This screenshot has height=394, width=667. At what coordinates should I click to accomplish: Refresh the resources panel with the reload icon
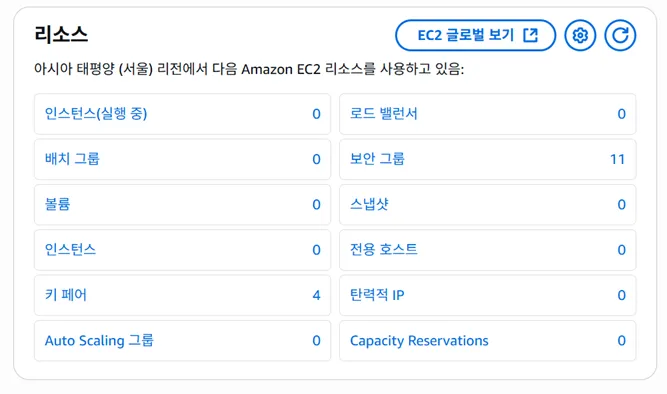pos(620,35)
